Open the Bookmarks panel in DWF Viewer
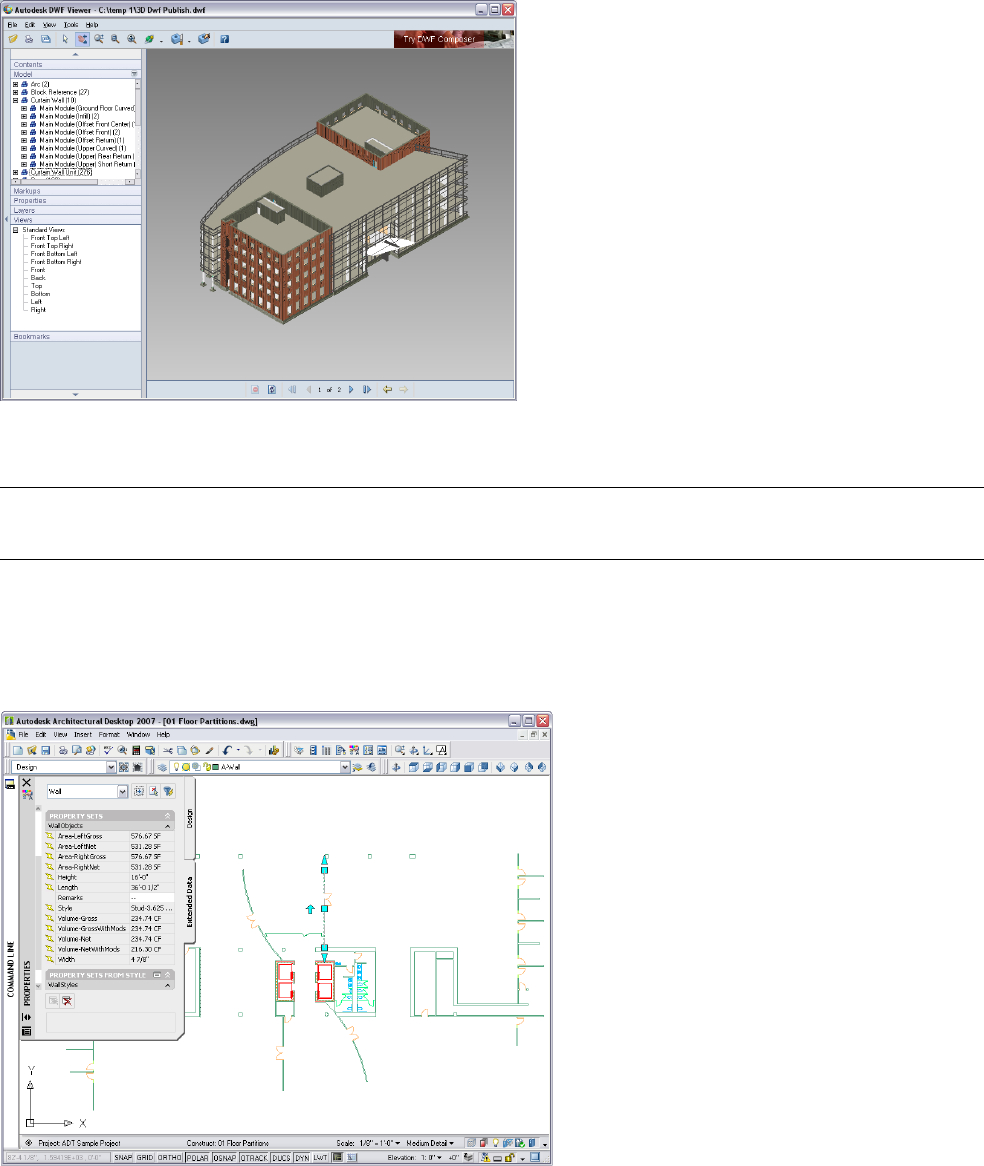 click(76, 336)
